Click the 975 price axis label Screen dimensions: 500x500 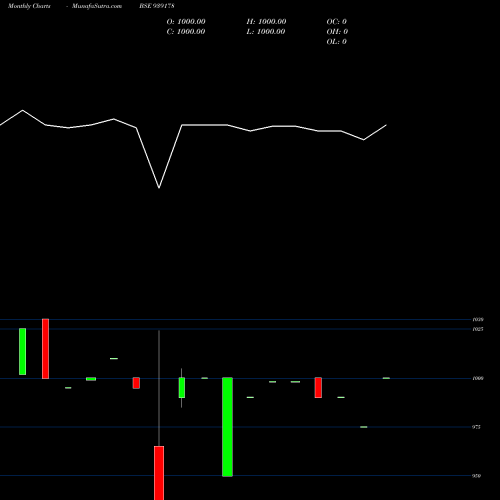(477, 427)
